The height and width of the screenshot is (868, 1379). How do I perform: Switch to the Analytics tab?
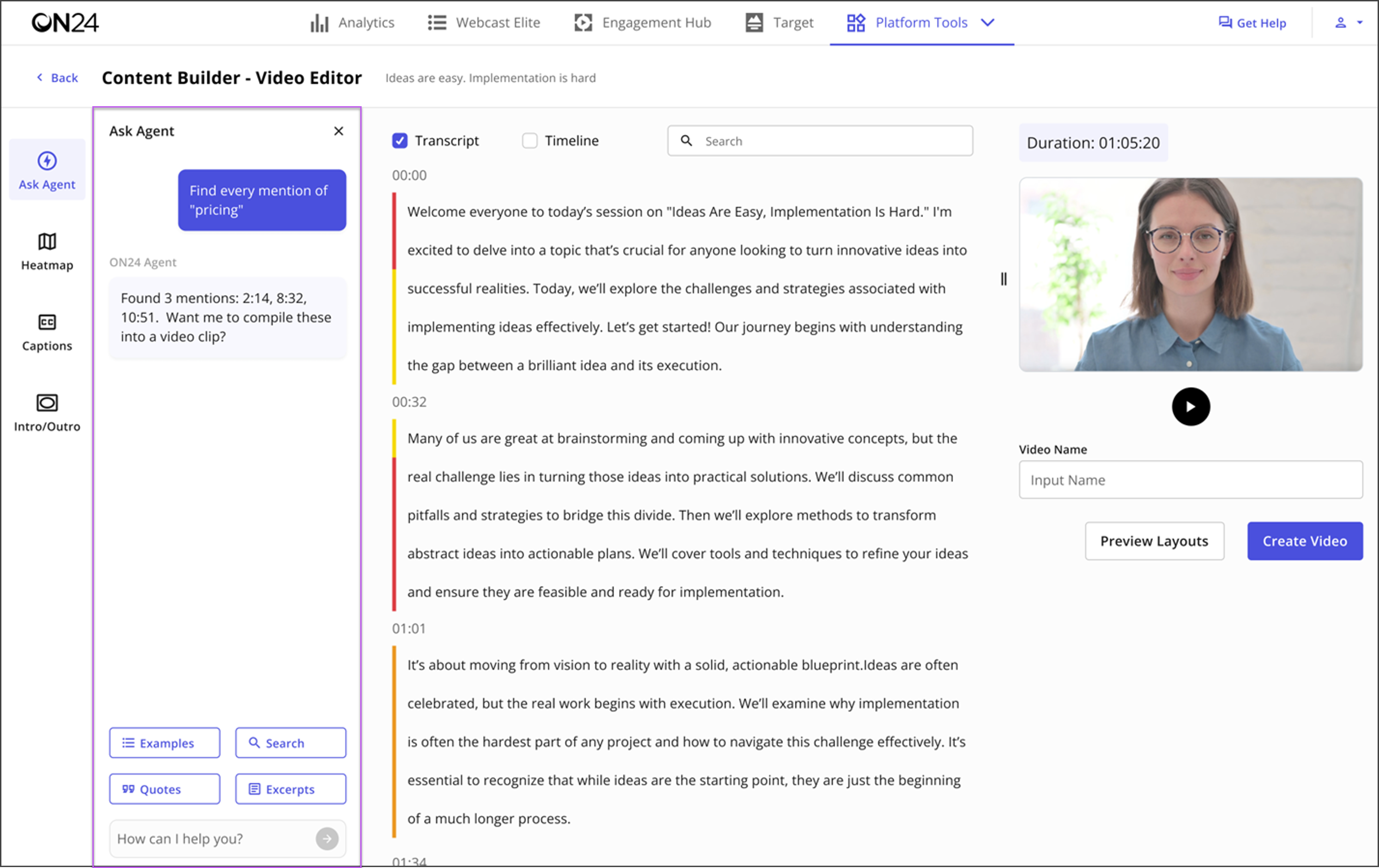coord(351,23)
